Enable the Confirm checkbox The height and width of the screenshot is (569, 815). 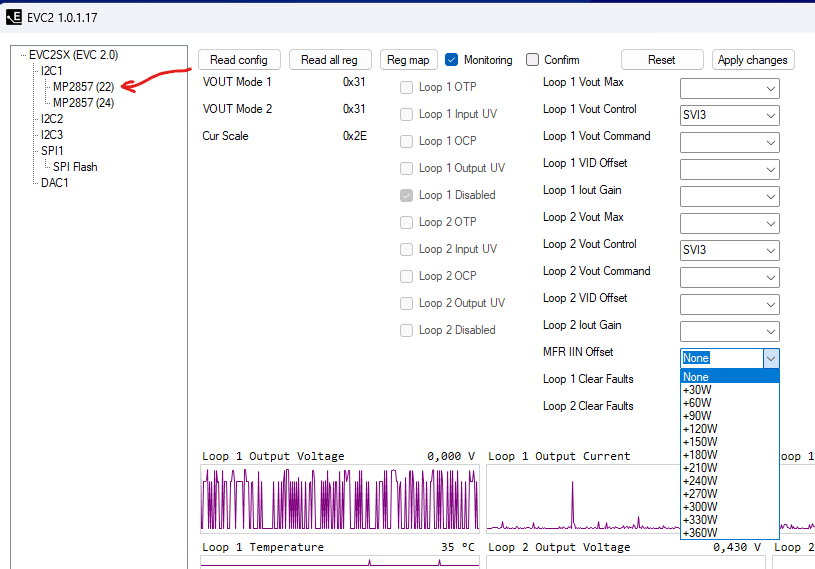click(532, 60)
